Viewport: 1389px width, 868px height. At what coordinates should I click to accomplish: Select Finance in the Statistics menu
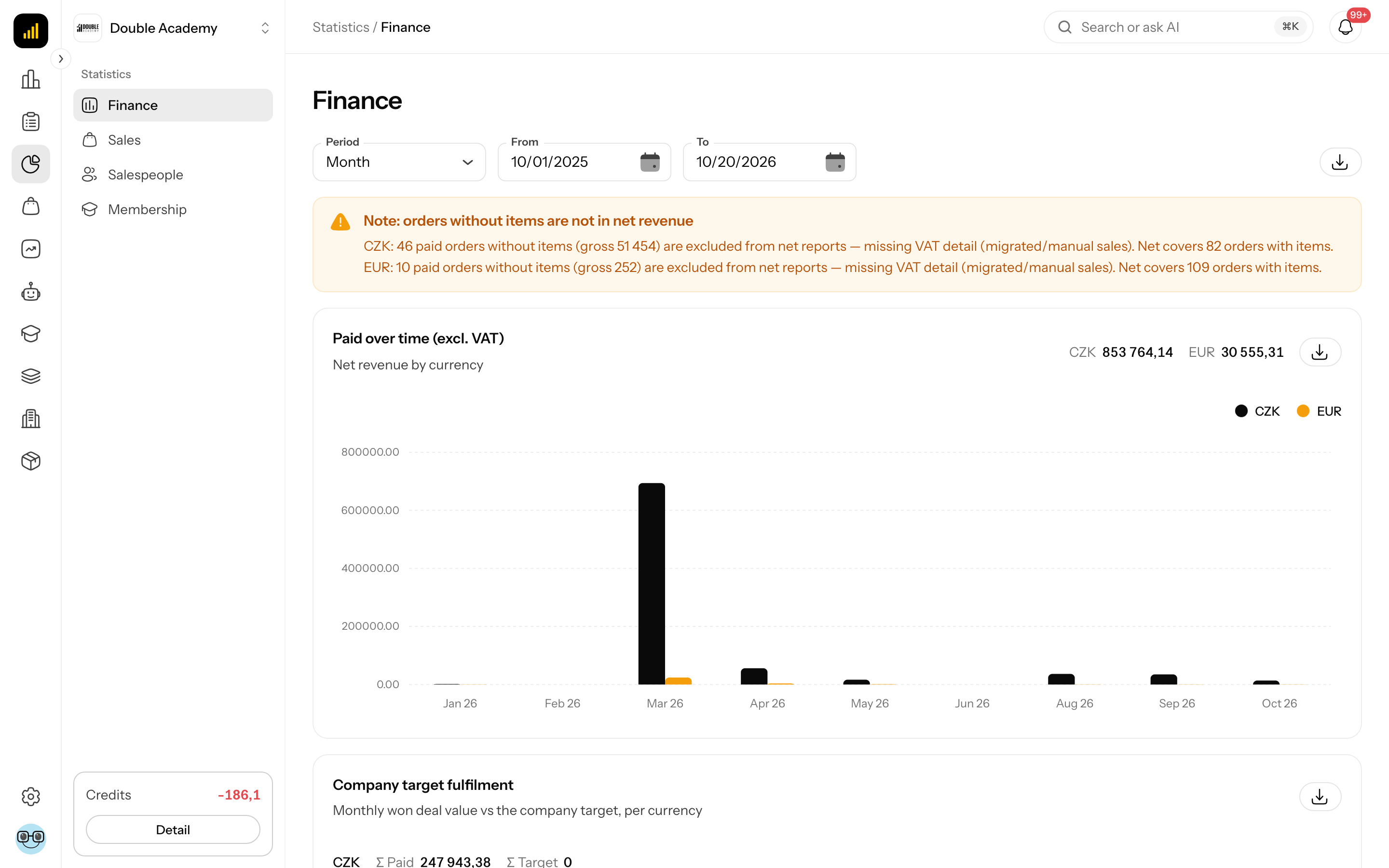(x=173, y=105)
